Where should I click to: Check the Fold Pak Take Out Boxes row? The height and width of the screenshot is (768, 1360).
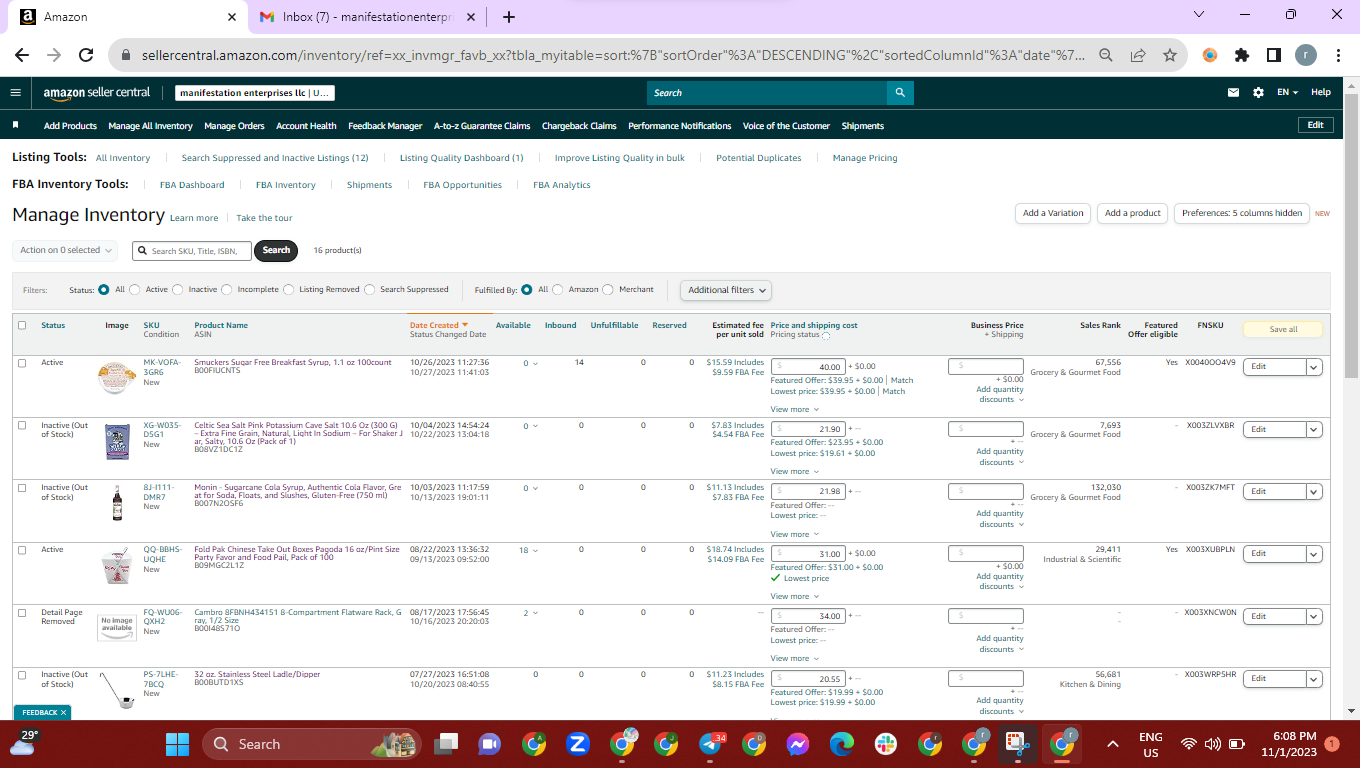click(x=22, y=550)
